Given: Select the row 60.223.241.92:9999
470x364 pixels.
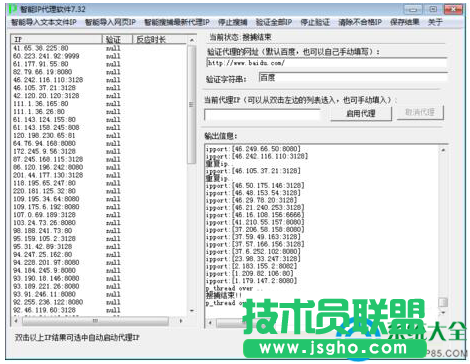Looking at the screenshot, I should (46, 56).
